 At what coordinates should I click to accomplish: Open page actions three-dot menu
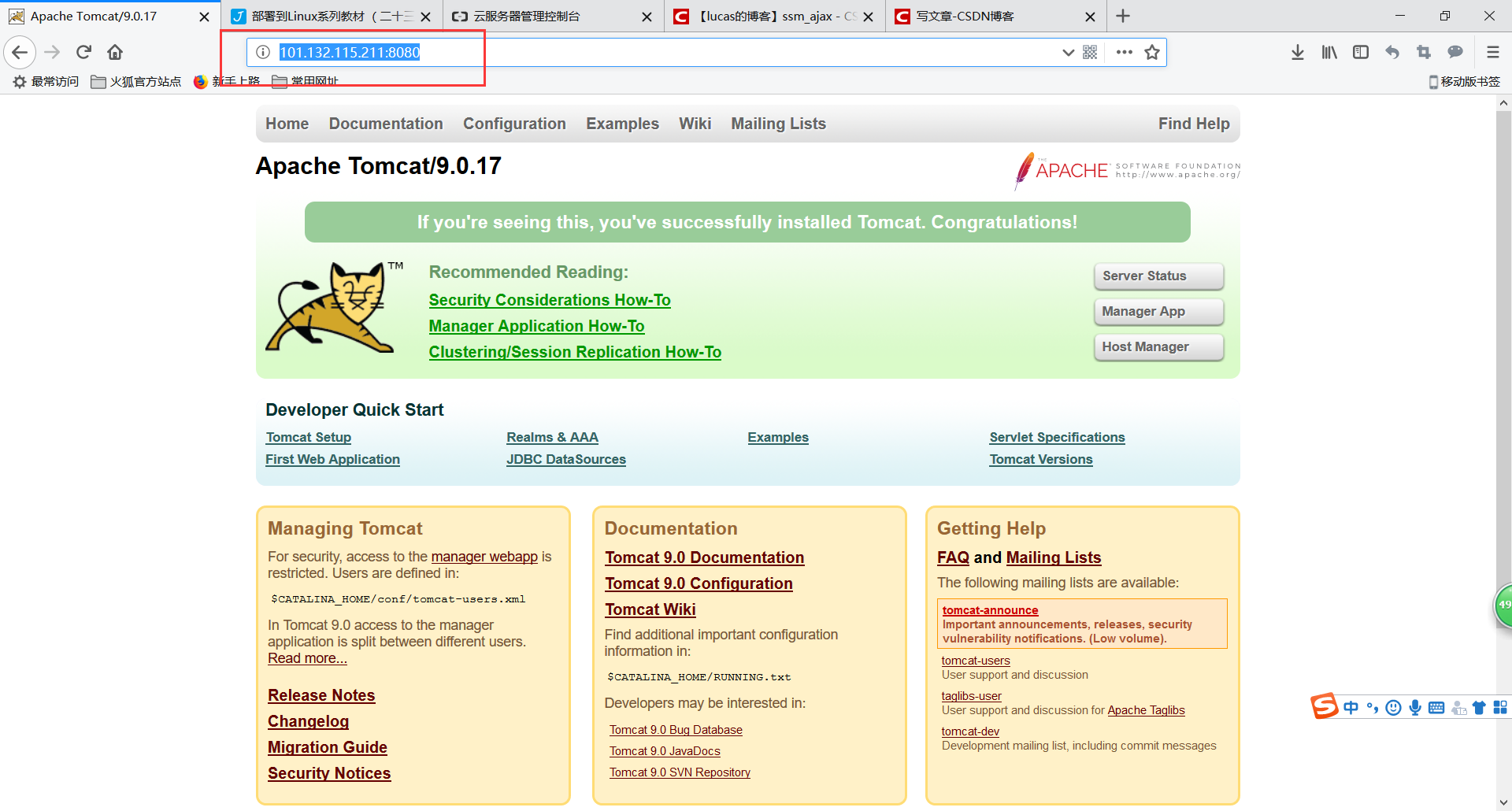pyautogui.click(x=1124, y=52)
